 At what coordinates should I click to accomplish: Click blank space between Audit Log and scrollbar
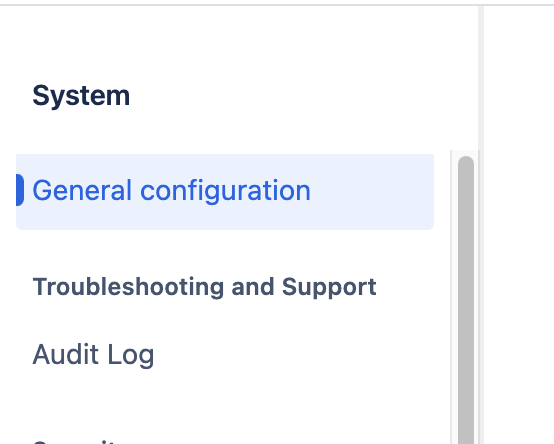[x=300, y=355]
